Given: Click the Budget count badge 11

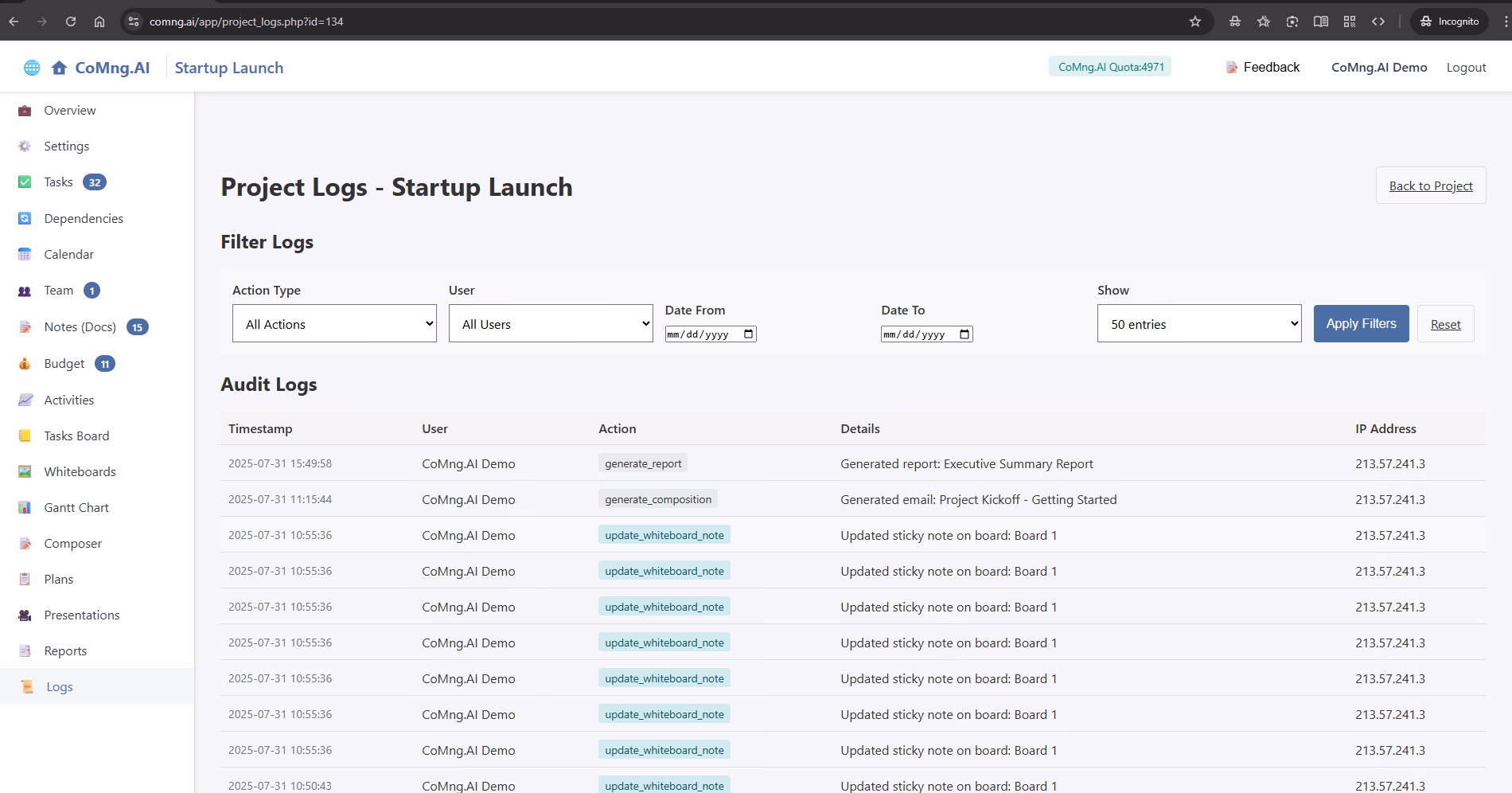Looking at the screenshot, I should tap(105, 364).
